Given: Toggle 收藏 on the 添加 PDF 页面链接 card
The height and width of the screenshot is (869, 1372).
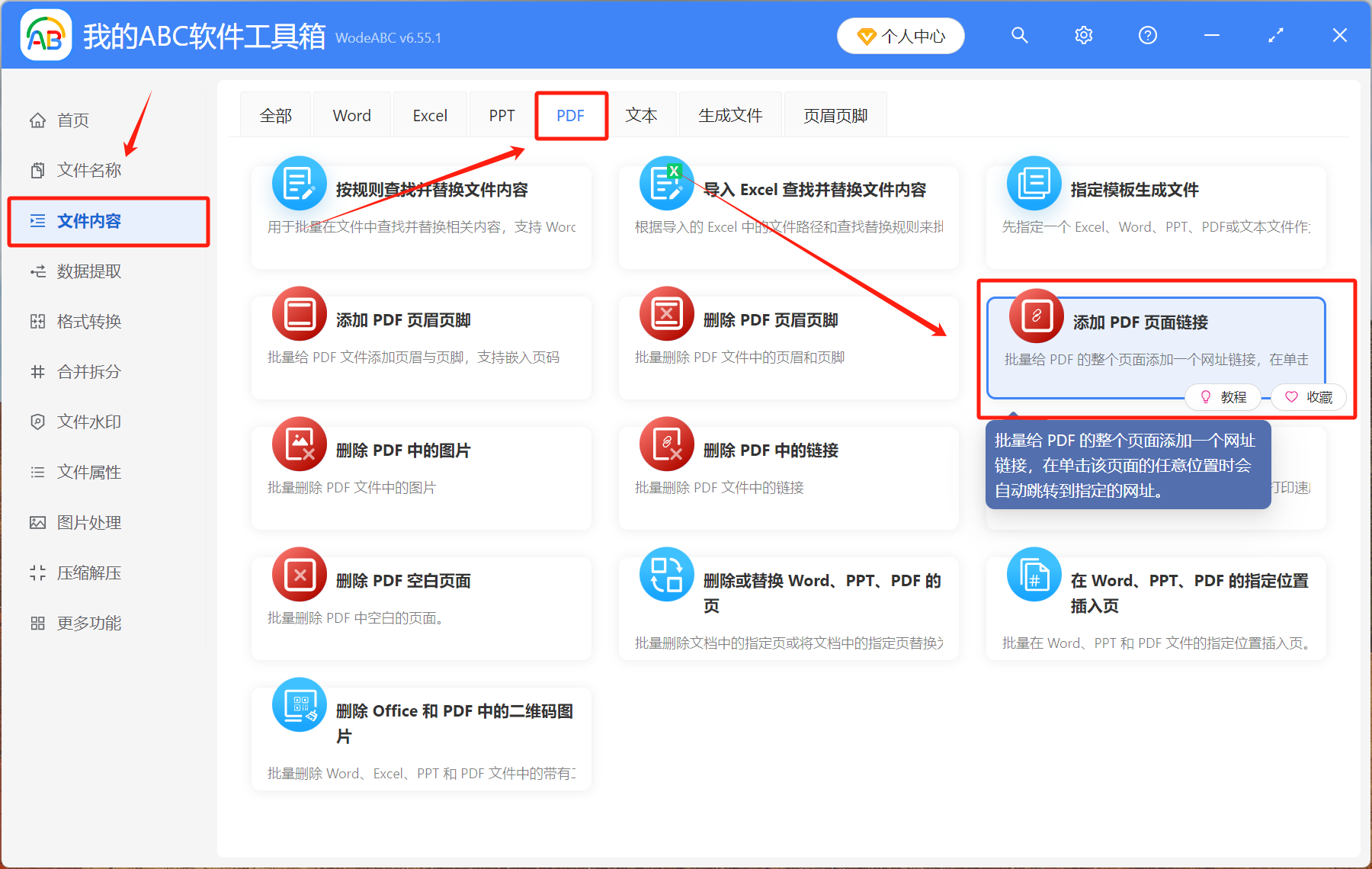Looking at the screenshot, I should tap(1308, 396).
